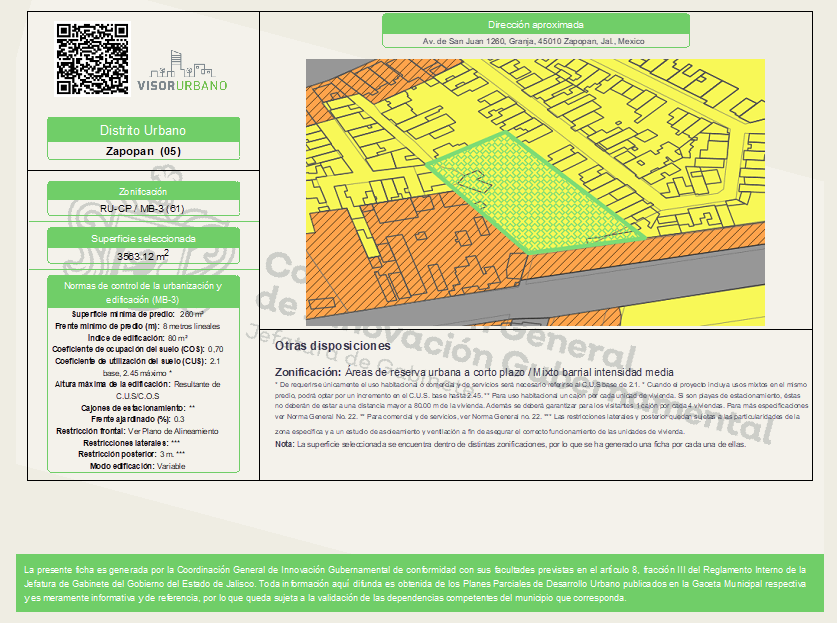Select the "Modo edificación: Variable" row

[138, 466]
